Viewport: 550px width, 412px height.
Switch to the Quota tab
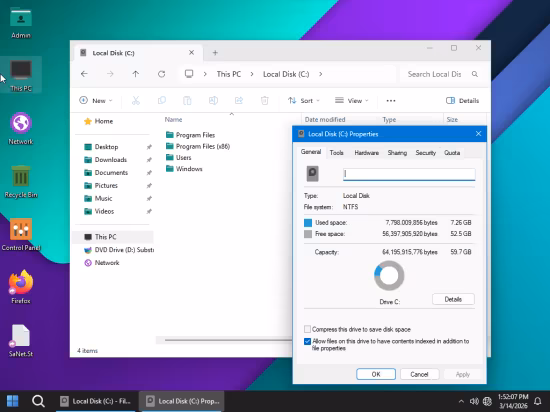(452, 153)
